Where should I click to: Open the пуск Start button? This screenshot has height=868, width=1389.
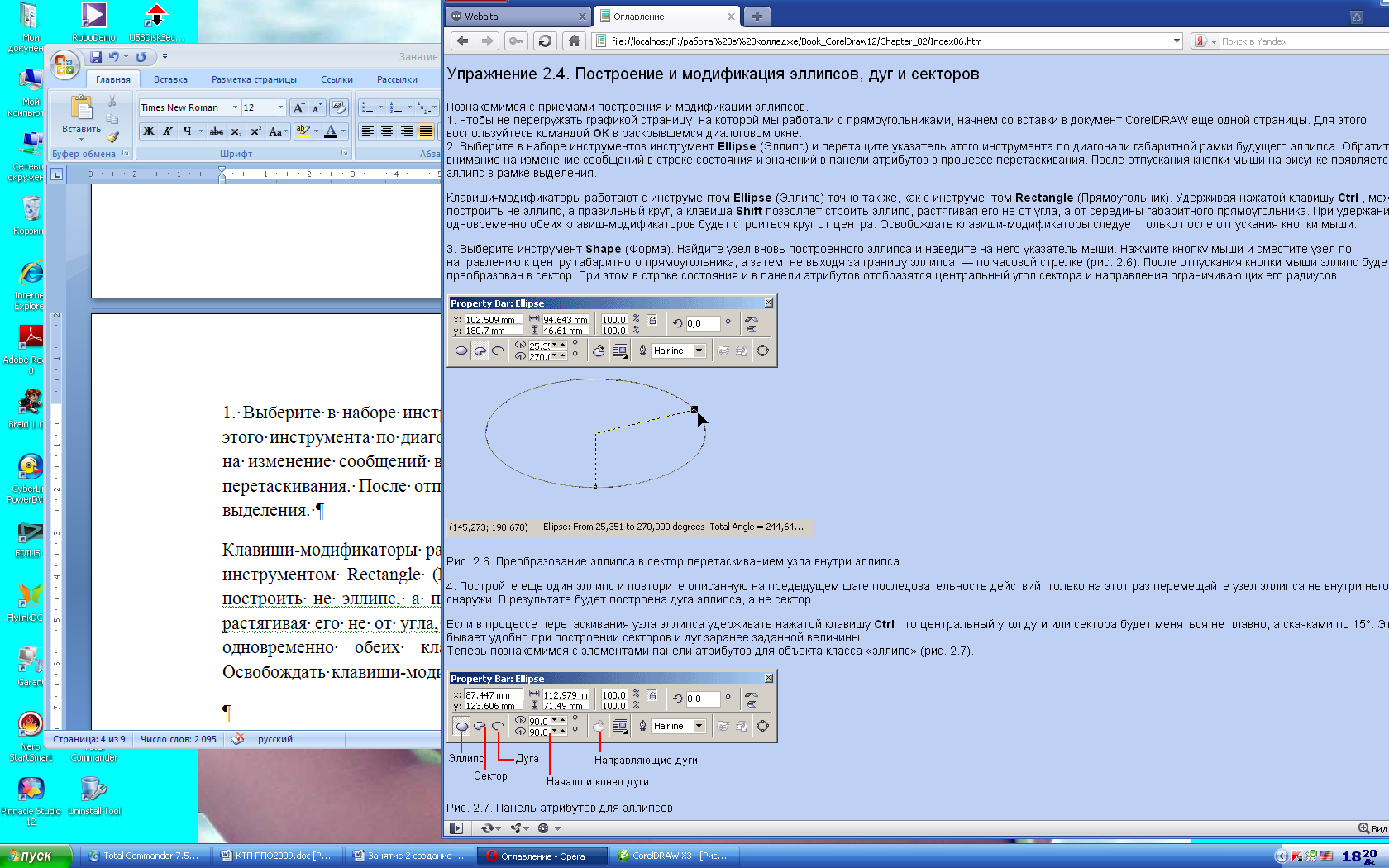coord(36,856)
